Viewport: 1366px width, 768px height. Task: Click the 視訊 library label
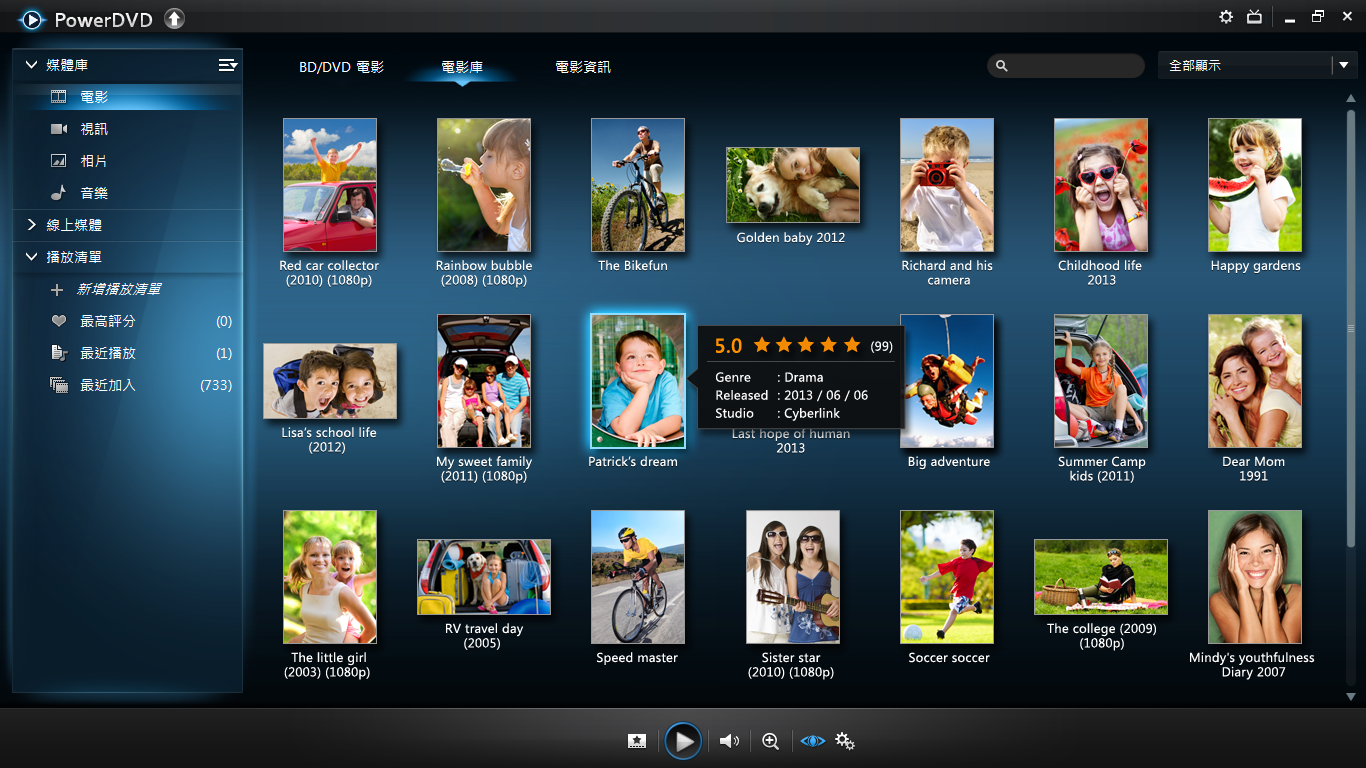coord(94,129)
